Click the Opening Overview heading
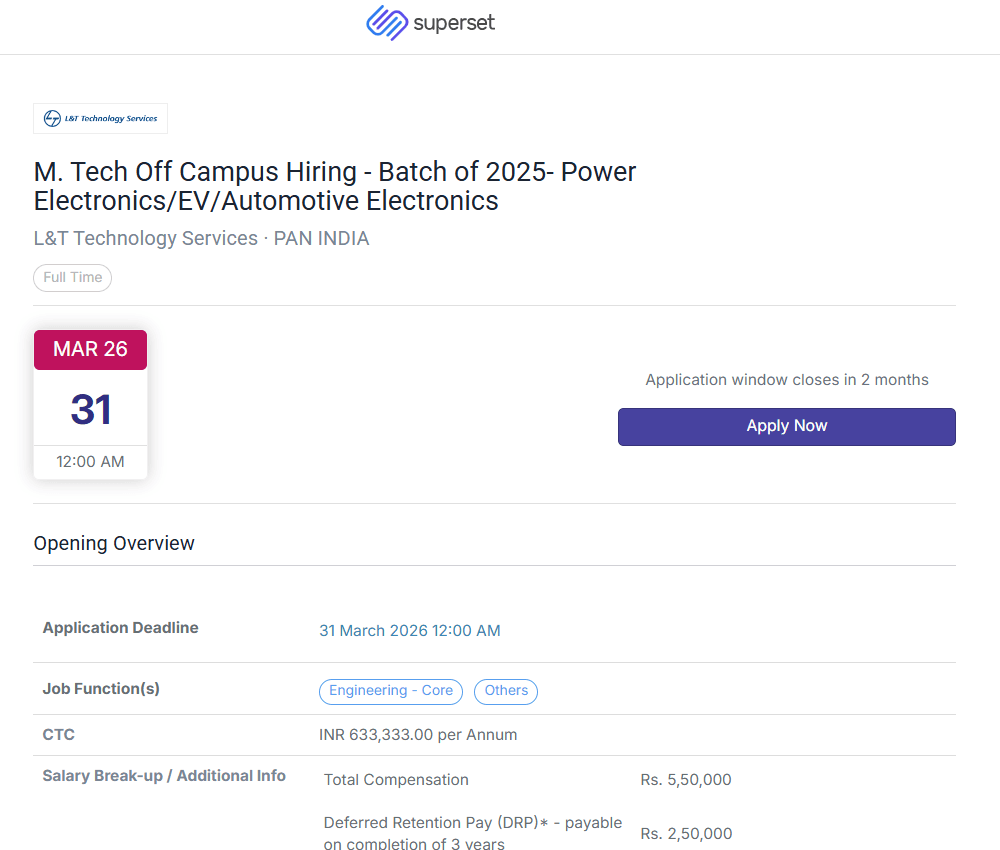The height and width of the screenshot is (850, 1000). click(x=114, y=543)
